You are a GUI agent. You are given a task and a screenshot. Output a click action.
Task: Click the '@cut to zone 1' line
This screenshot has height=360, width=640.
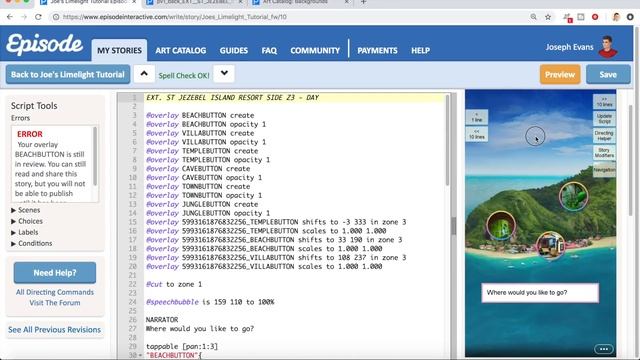tap(174, 284)
